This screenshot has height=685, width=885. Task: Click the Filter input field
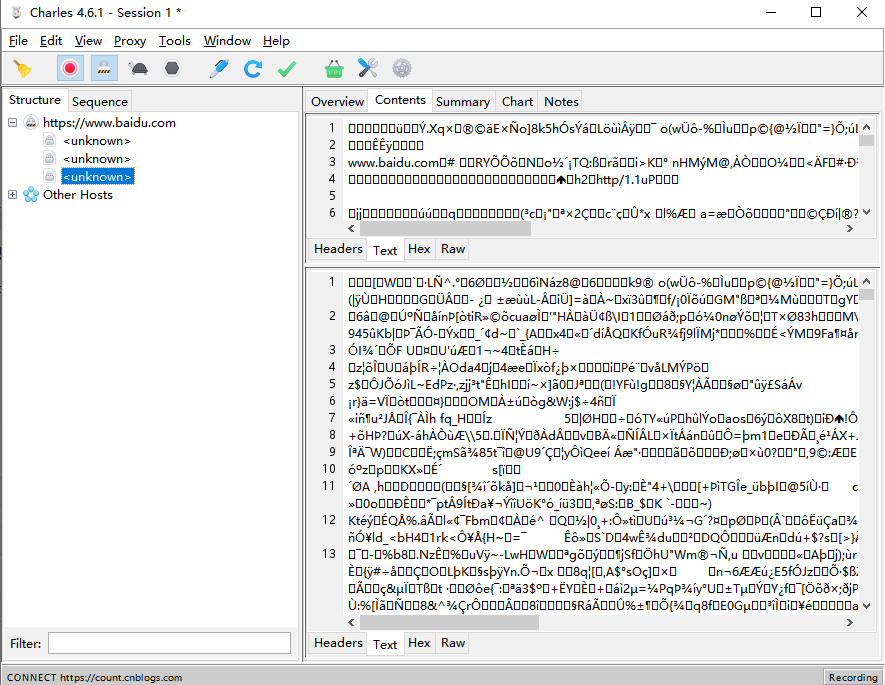pyautogui.click(x=169, y=643)
